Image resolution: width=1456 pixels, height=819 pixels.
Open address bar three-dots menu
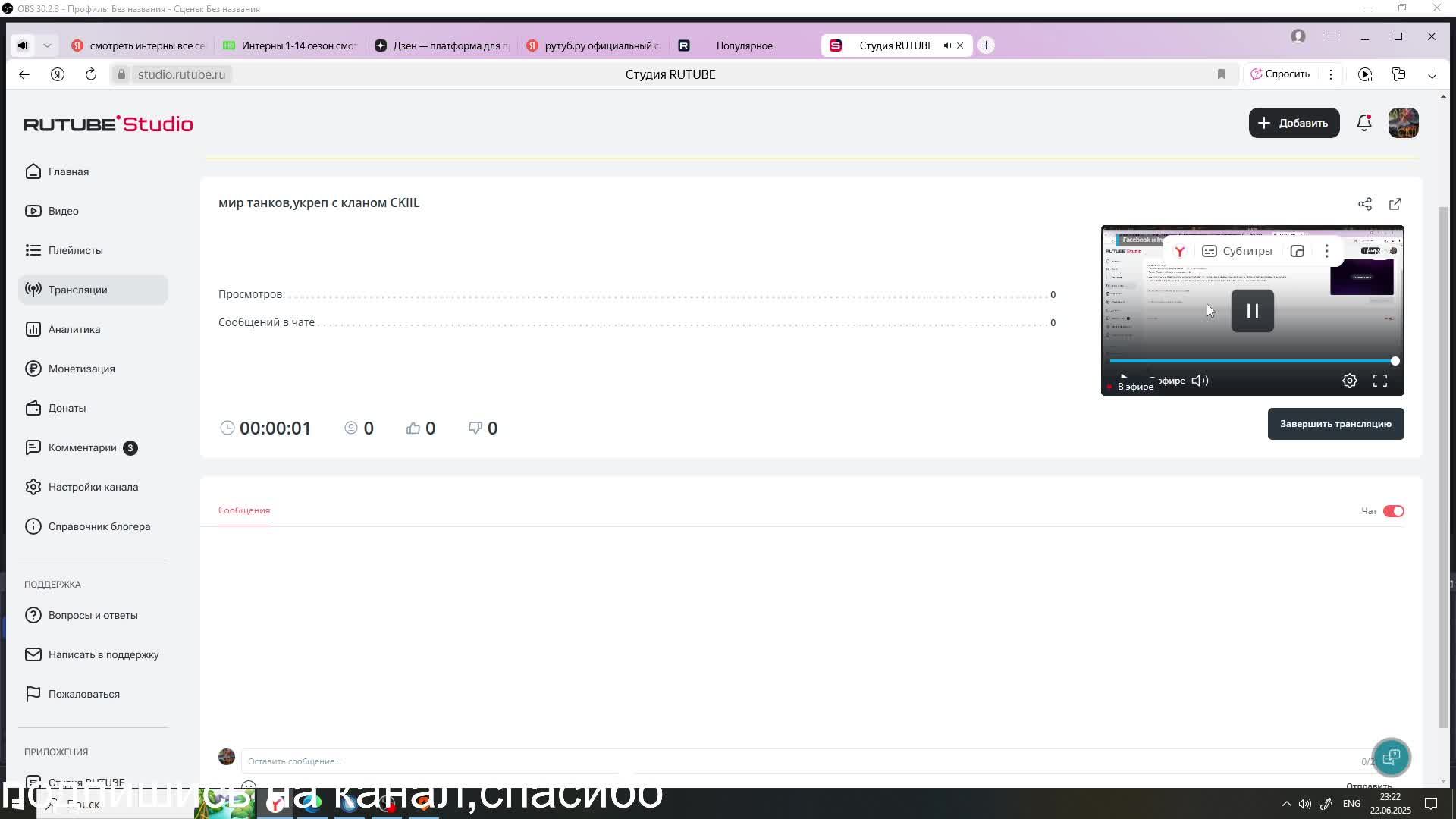[1331, 74]
